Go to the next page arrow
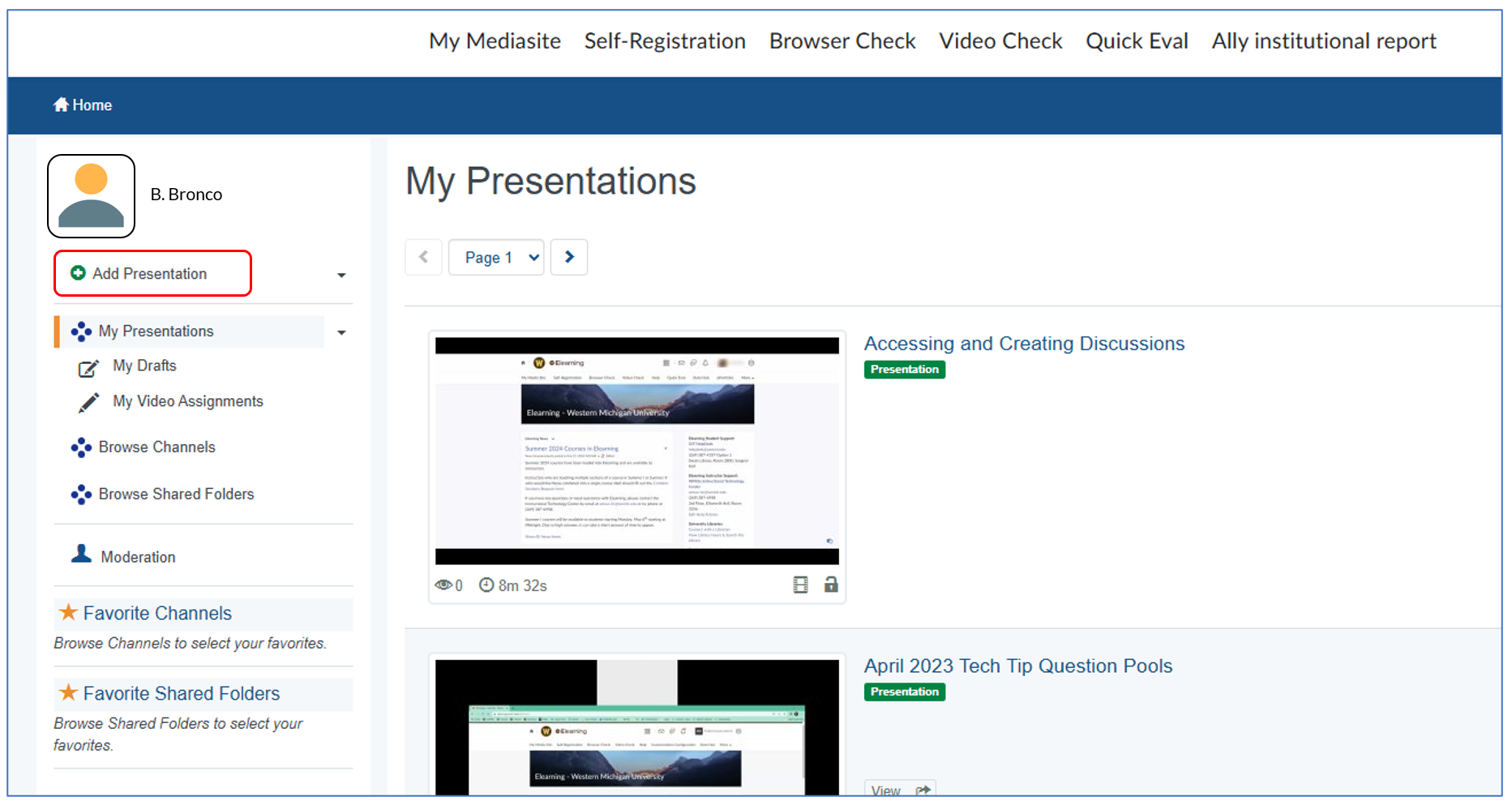This screenshot has height=805, width=1512. point(569,257)
